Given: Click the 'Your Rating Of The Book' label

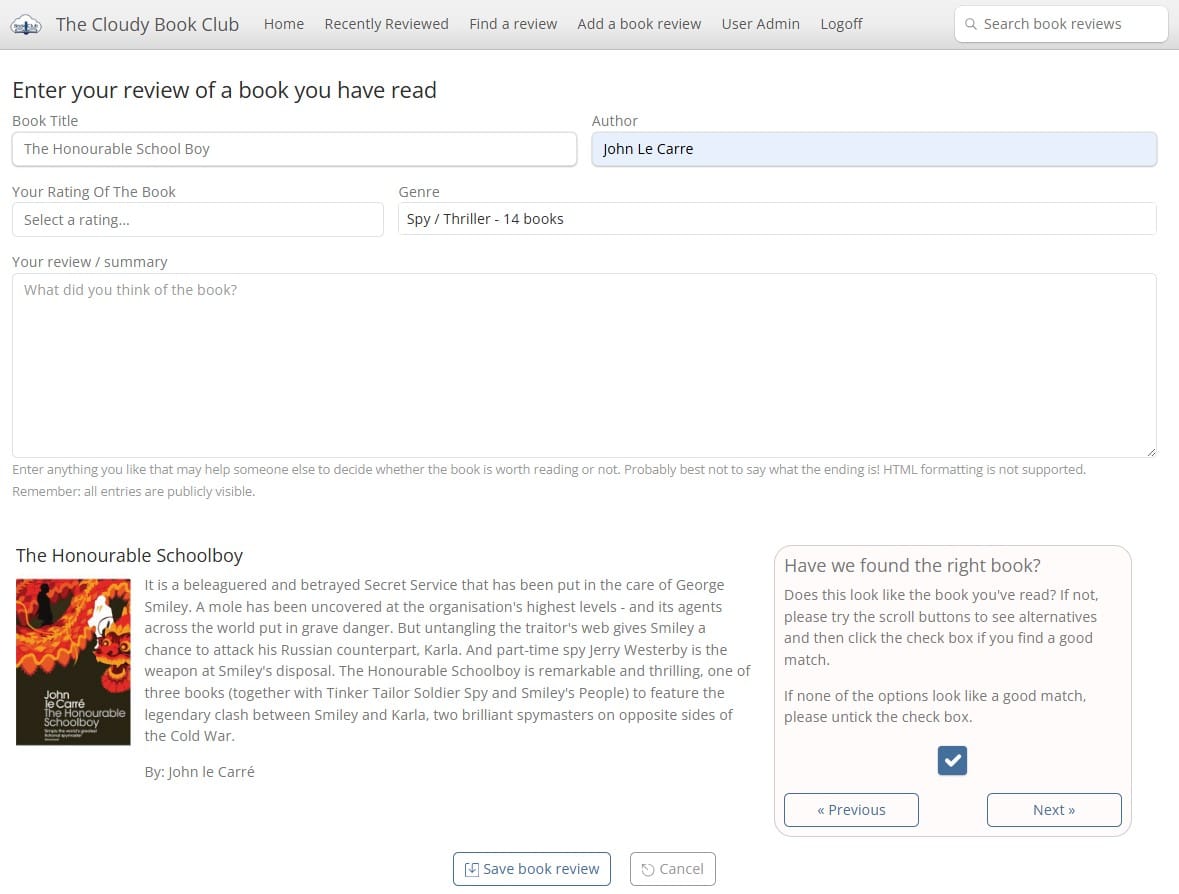Looking at the screenshot, I should [94, 192].
